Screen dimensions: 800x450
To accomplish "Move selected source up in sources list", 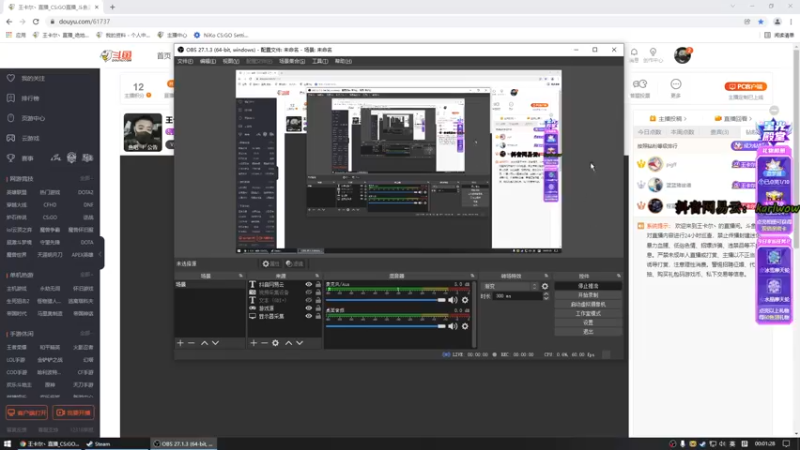I will pyautogui.click(x=288, y=343).
